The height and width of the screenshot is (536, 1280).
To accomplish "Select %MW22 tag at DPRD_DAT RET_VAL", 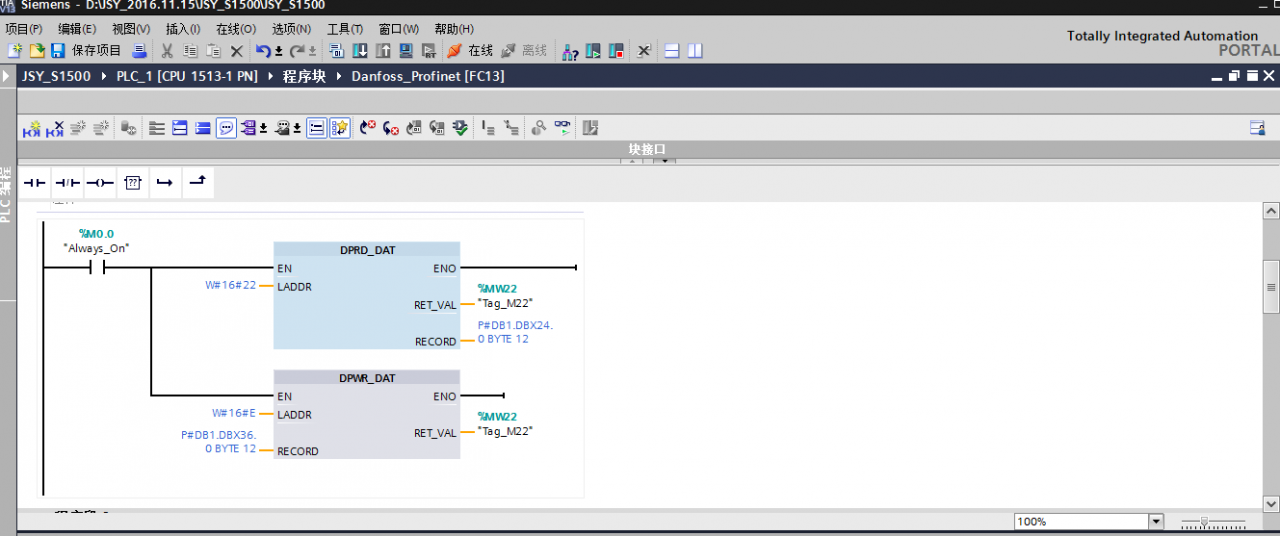I will pyautogui.click(x=497, y=289).
